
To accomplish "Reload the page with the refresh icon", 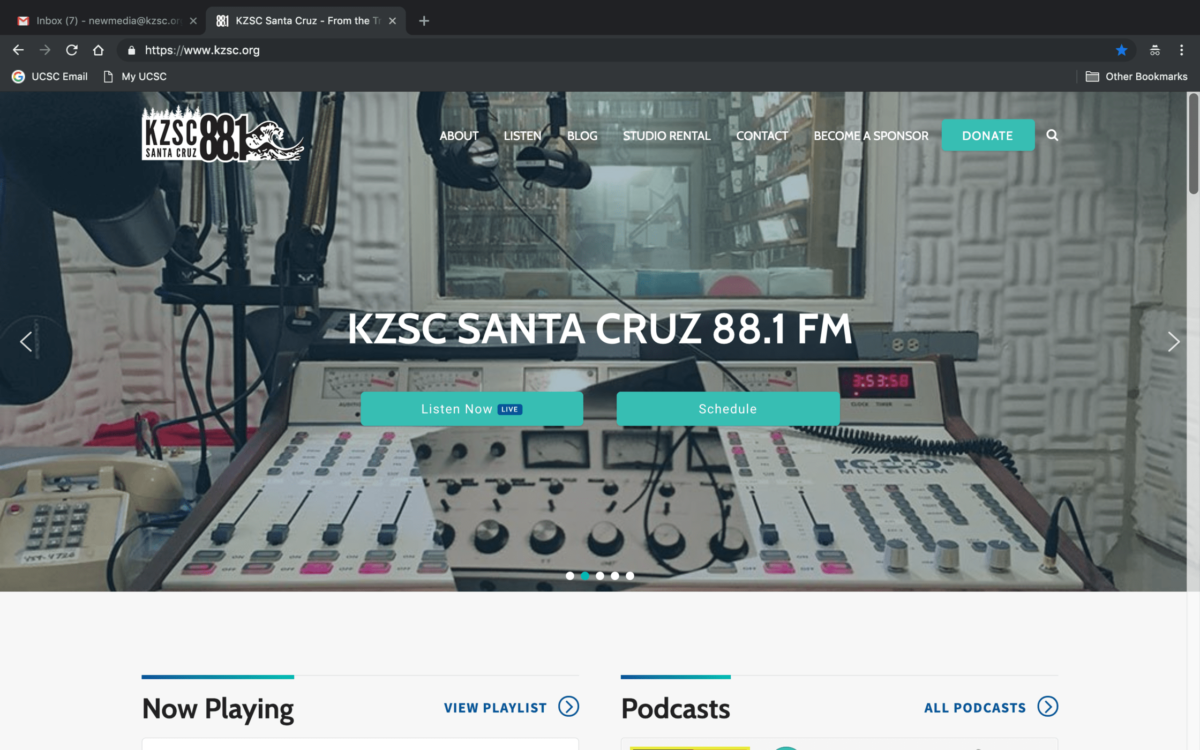I will [x=70, y=49].
